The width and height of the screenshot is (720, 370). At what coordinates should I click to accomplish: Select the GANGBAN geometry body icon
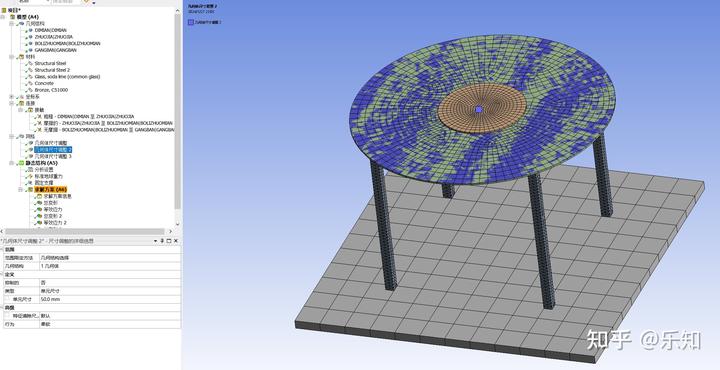pos(30,50)
